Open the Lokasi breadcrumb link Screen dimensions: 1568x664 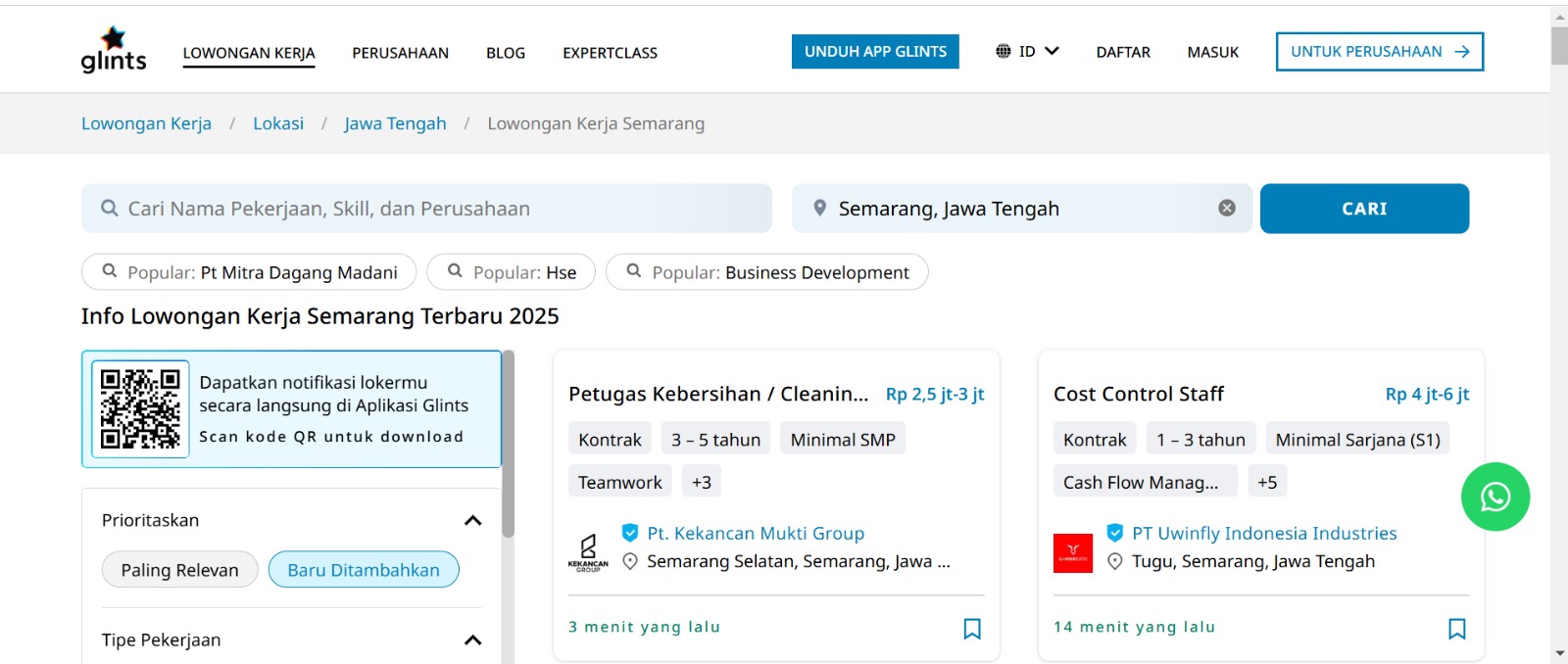coord(278,123)
